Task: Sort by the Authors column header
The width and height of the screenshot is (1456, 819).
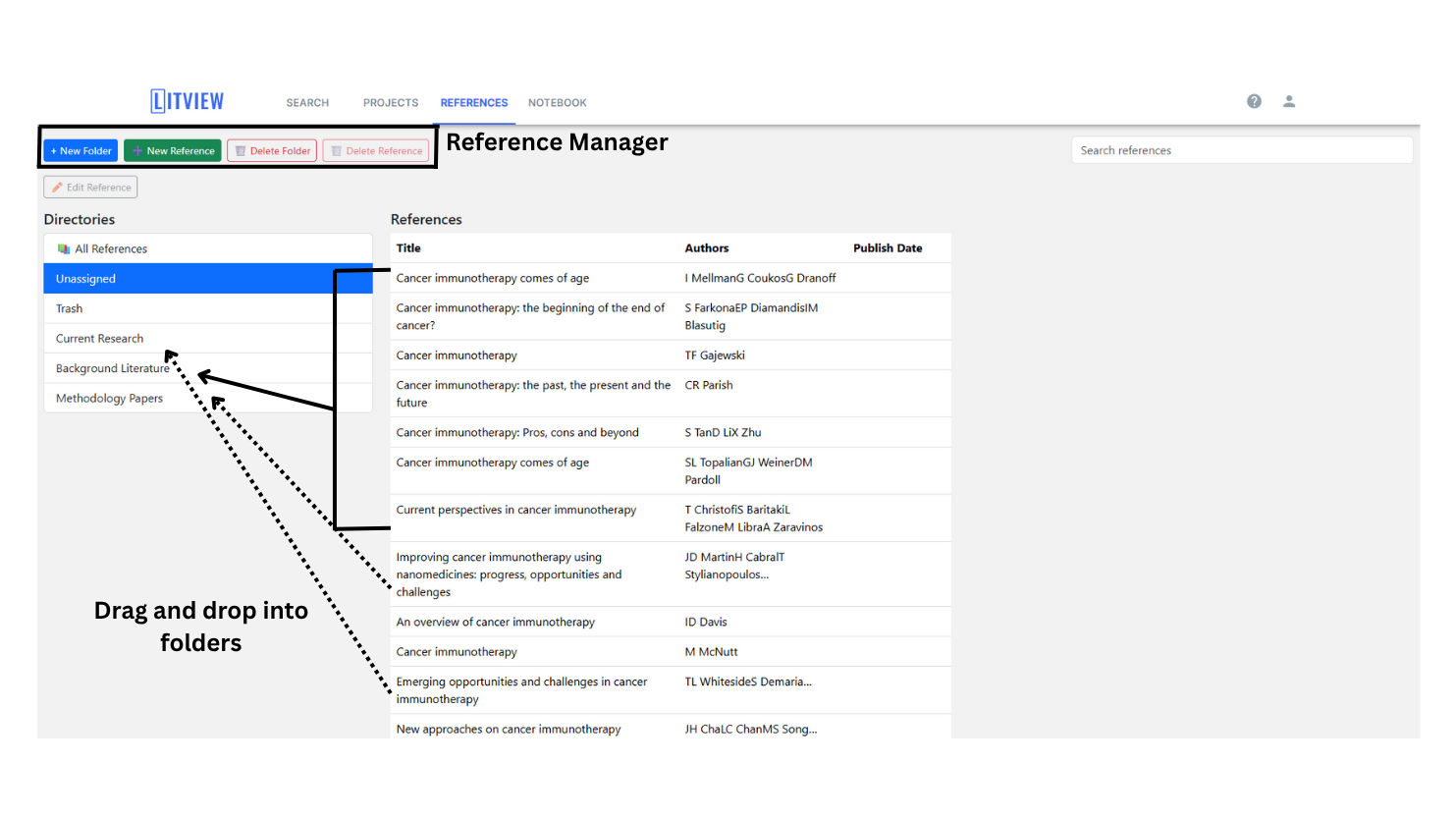Action: [x=707, y=248]
